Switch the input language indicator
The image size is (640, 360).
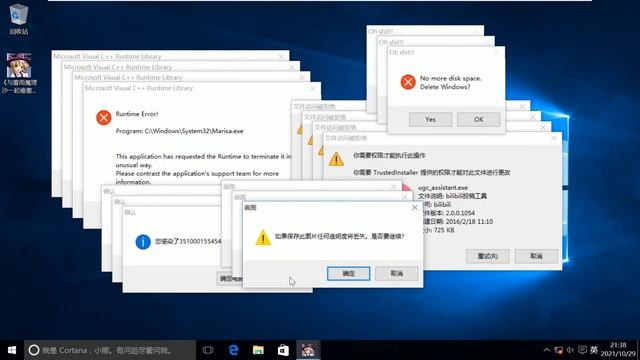(x=594, y=350)
